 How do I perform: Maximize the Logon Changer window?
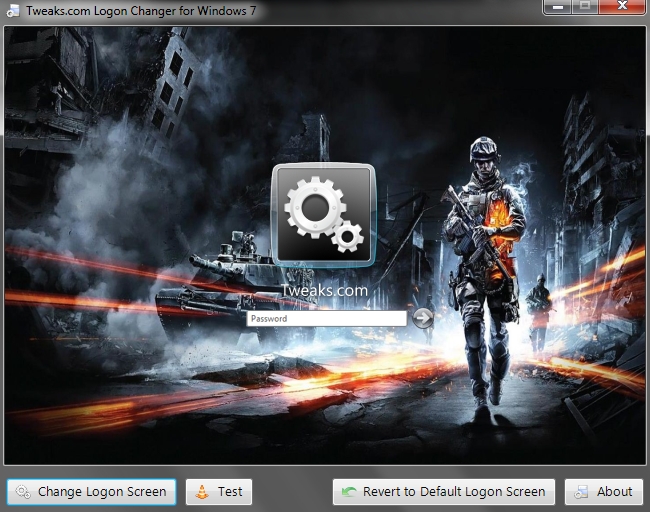(585, 6)
